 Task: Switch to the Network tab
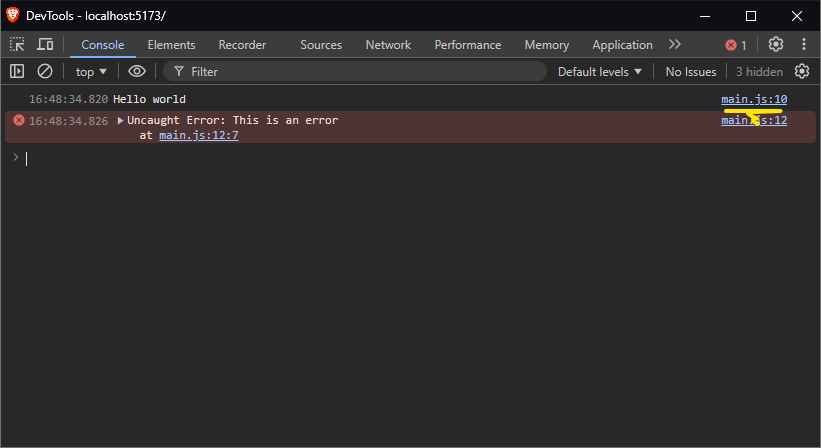click(x=388, y=45)
